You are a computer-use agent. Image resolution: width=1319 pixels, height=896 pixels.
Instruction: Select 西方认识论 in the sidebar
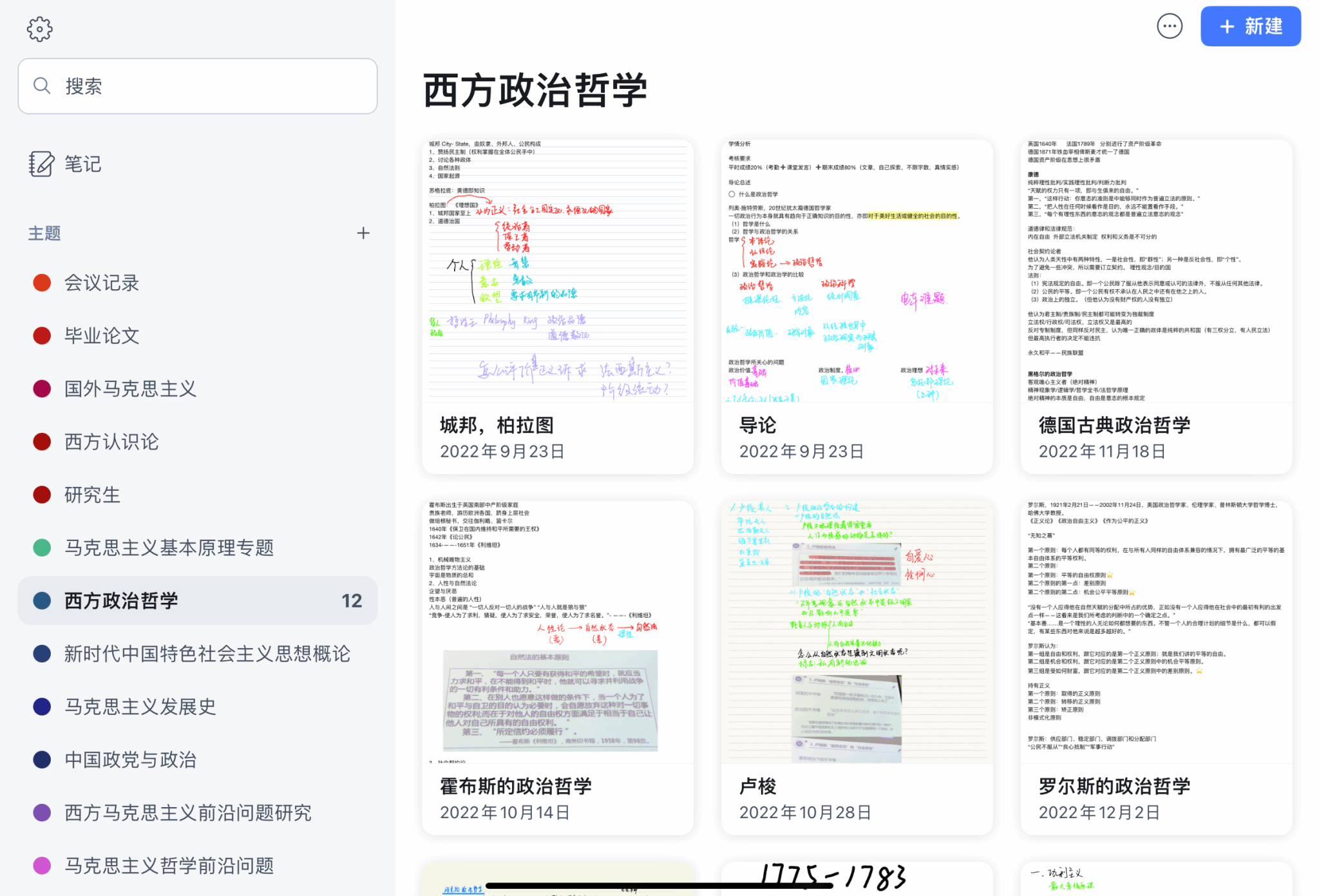click(x=111, y=442)
